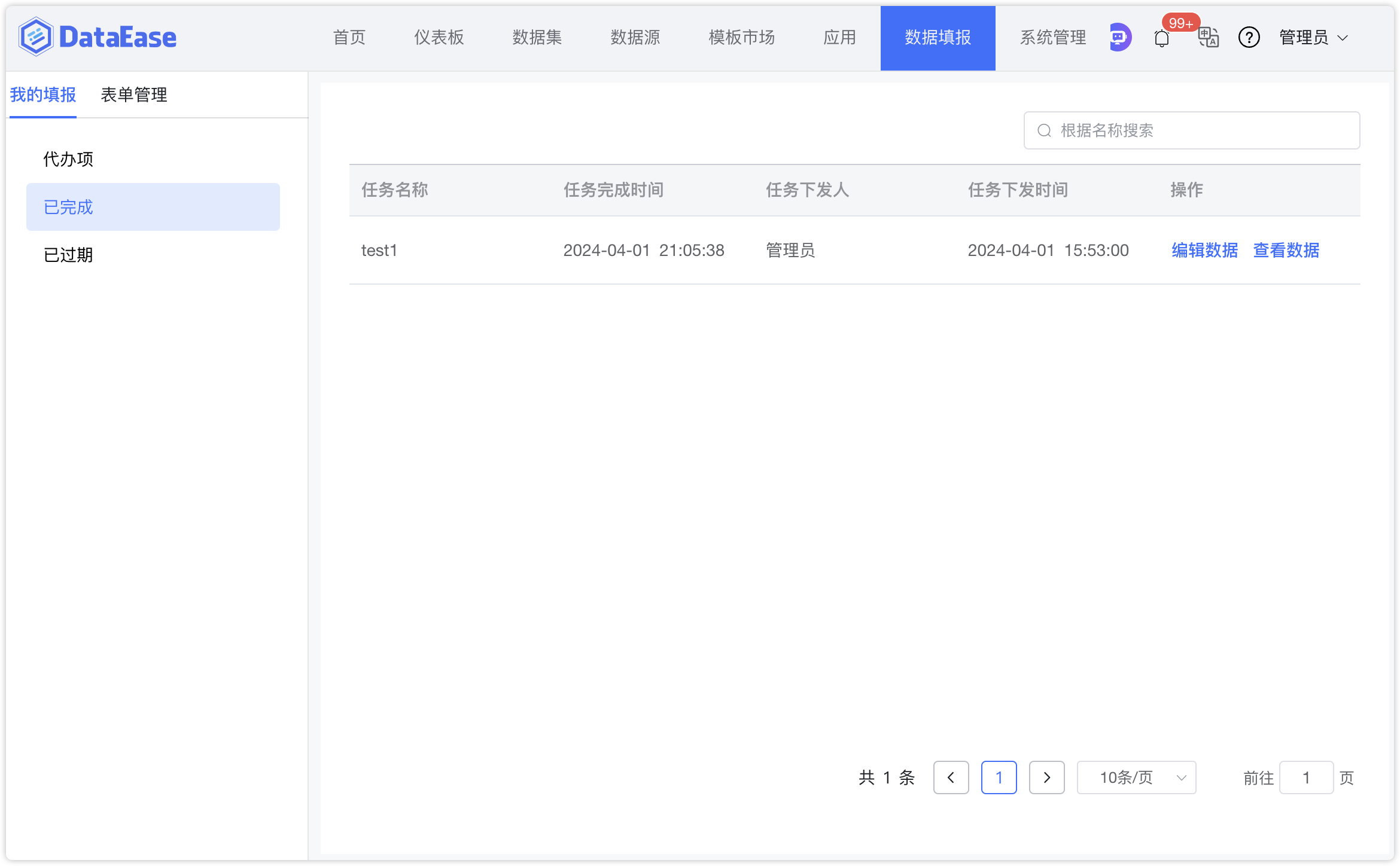Go to 首页 in top navigation
Viewport: 1400px width, 866px height.
coord(349,37)
